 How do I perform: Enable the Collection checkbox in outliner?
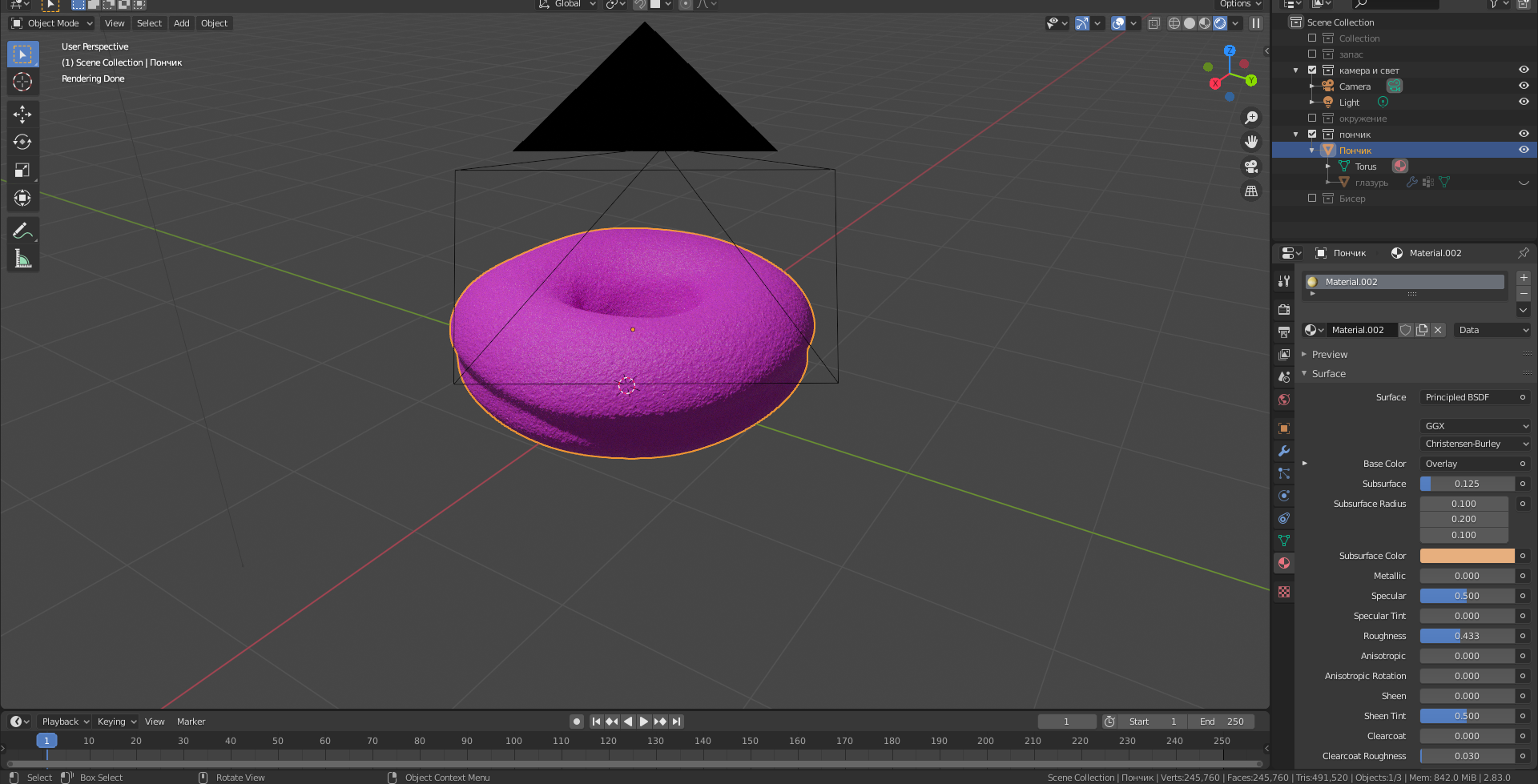click(1312, 38)
